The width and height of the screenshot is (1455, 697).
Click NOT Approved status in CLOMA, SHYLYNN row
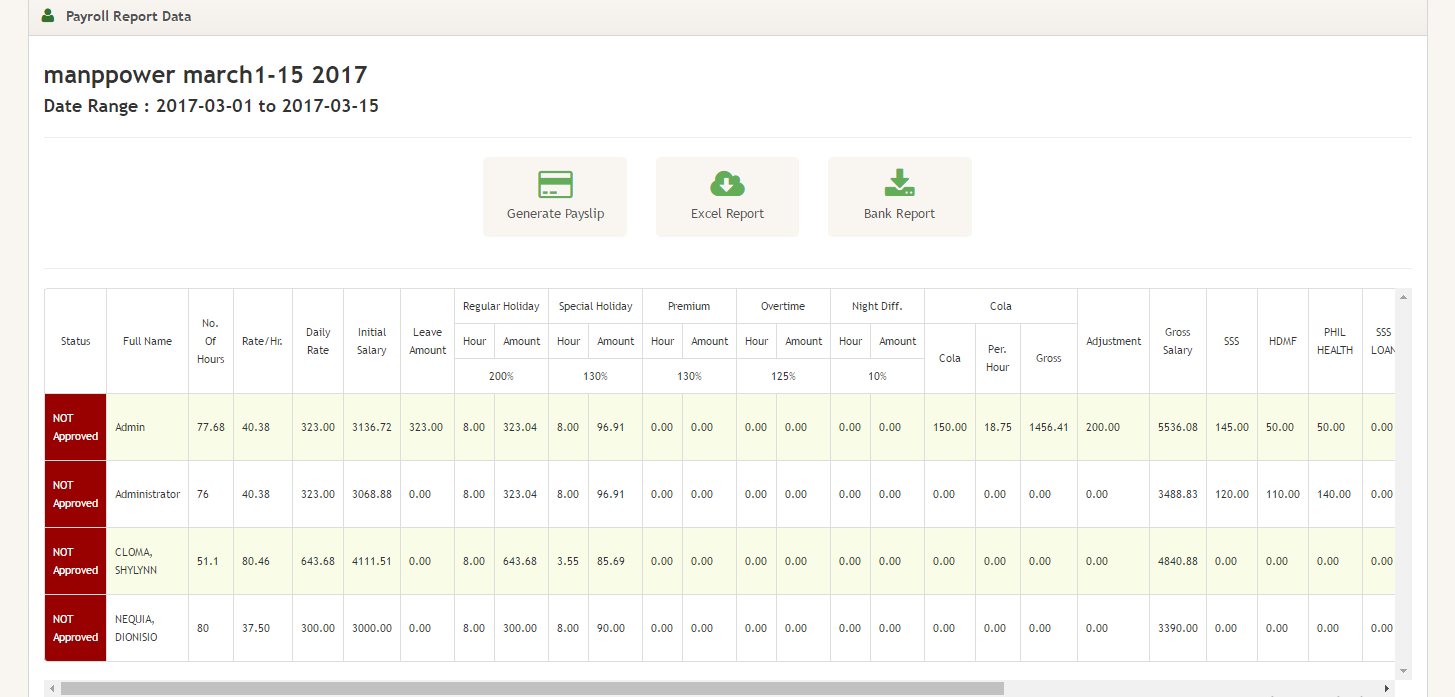76,561
